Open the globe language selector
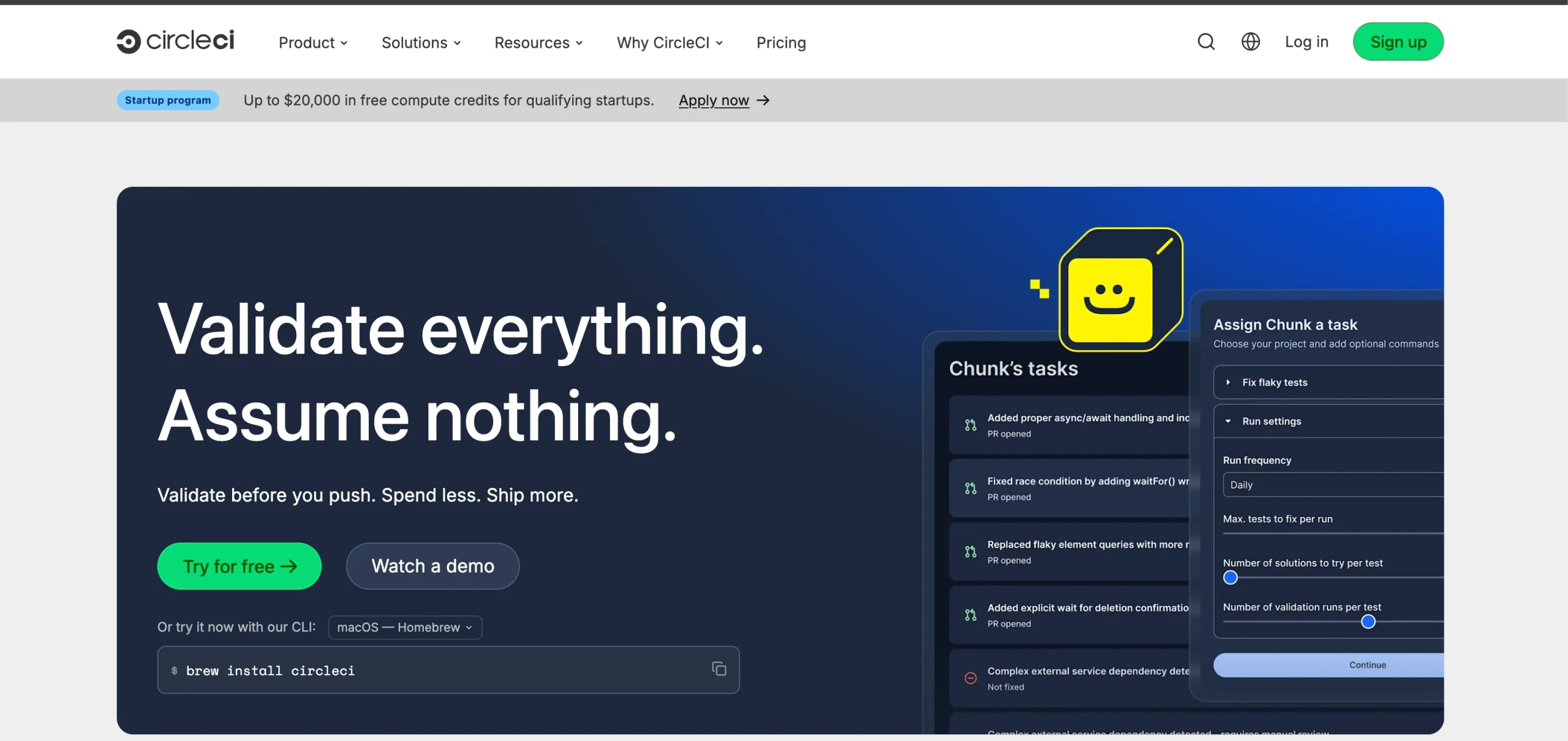The image size is (1568, 741). 1250,42
